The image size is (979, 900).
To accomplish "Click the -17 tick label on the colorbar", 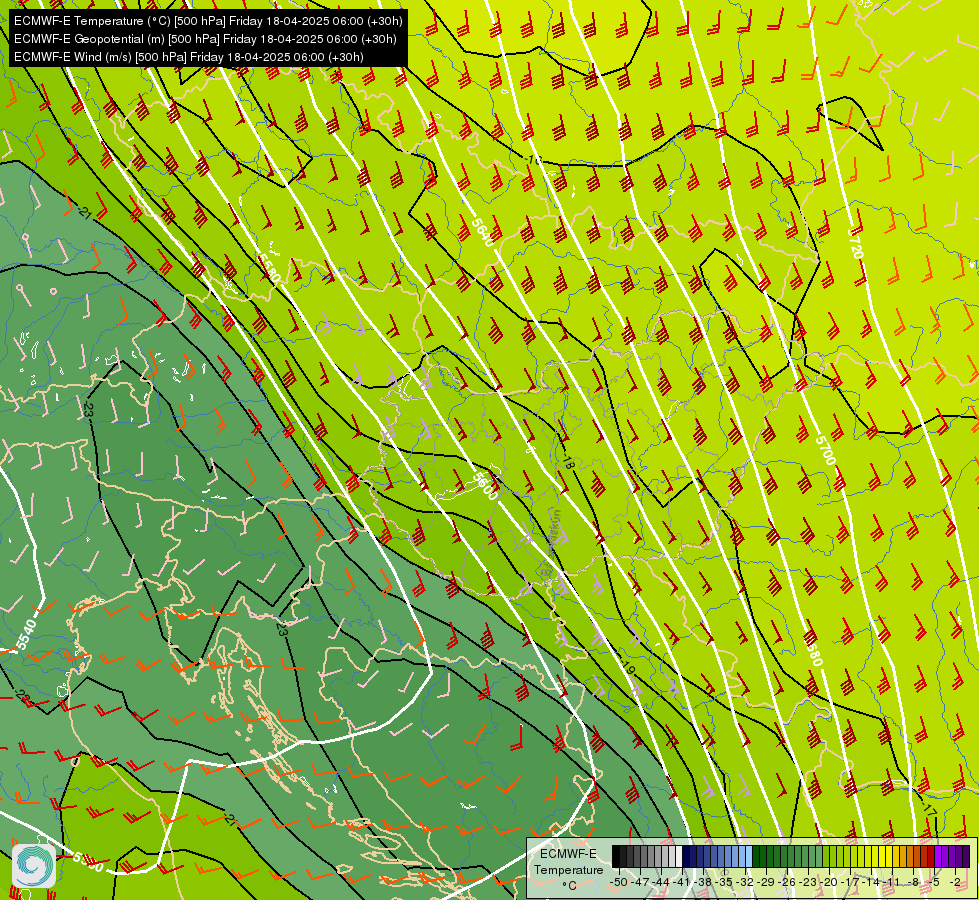I will (x=850, y=882).
